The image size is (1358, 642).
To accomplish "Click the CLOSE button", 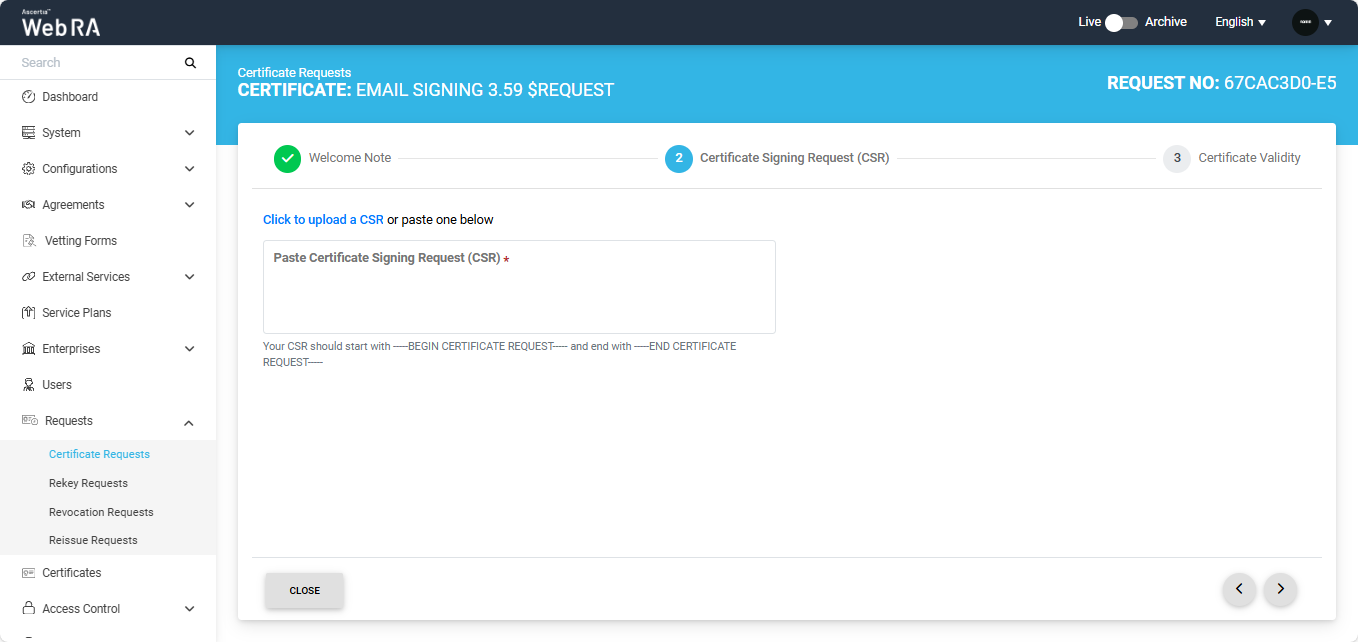I will coord(304,590).
